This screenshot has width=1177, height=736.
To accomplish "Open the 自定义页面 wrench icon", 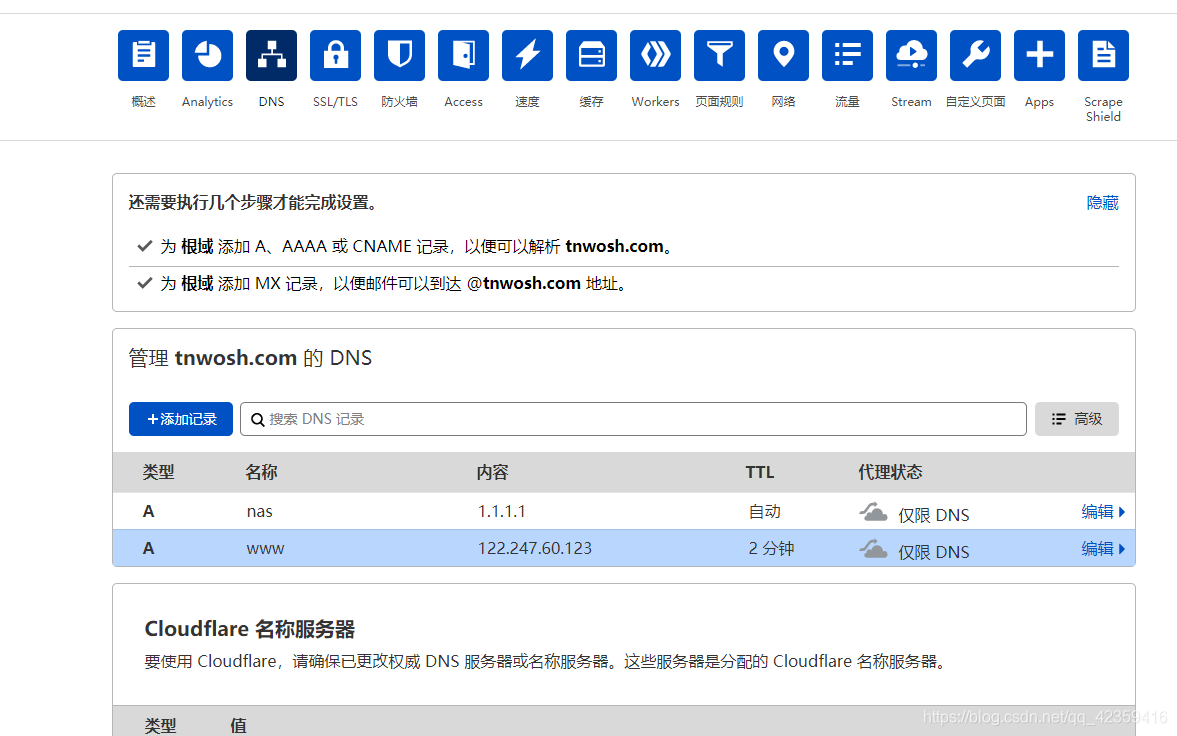I will click(x=975, y=56).
